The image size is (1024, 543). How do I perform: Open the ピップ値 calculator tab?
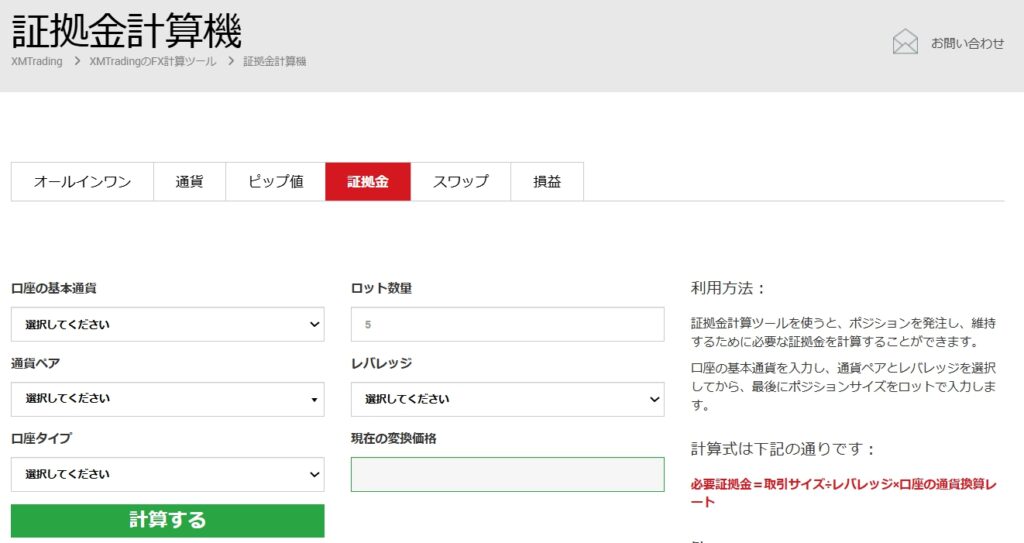click(x=275, y=182)
